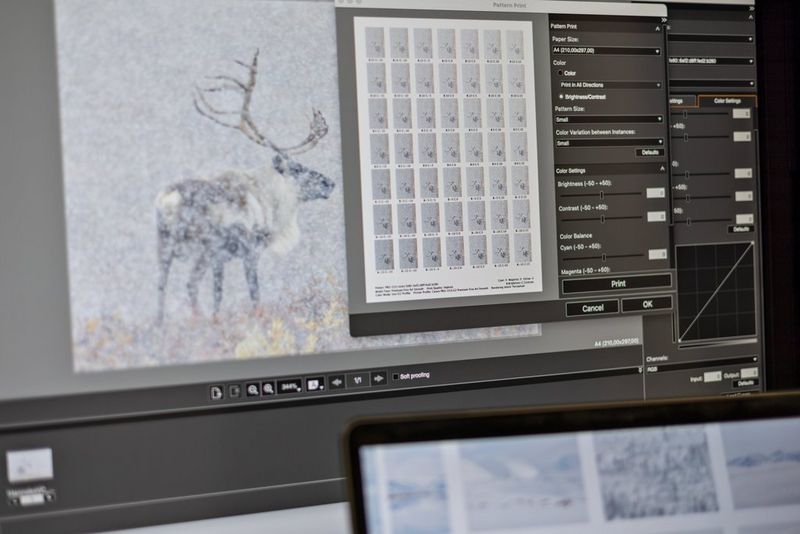Adjust the Contrast slider in dialog

point(602,219)
